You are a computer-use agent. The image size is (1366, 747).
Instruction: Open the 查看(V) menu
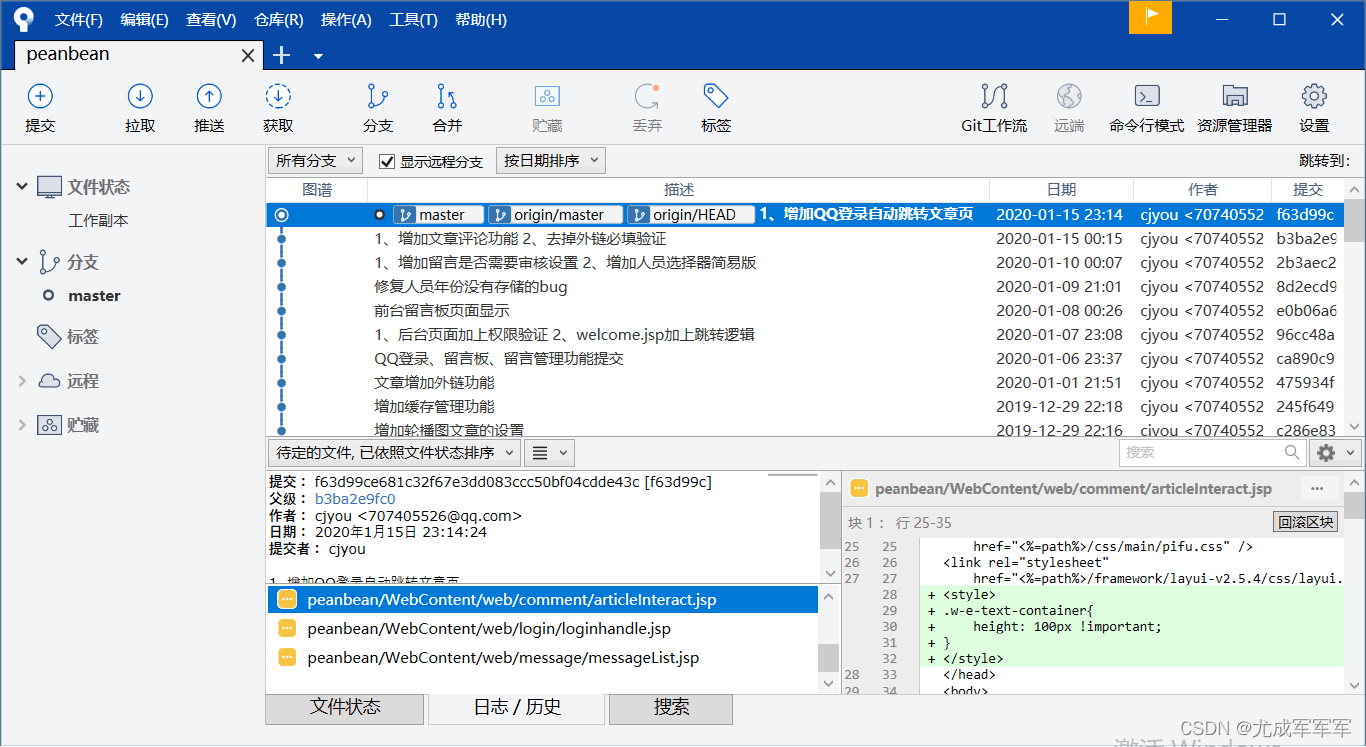click(x=211, y=20)
